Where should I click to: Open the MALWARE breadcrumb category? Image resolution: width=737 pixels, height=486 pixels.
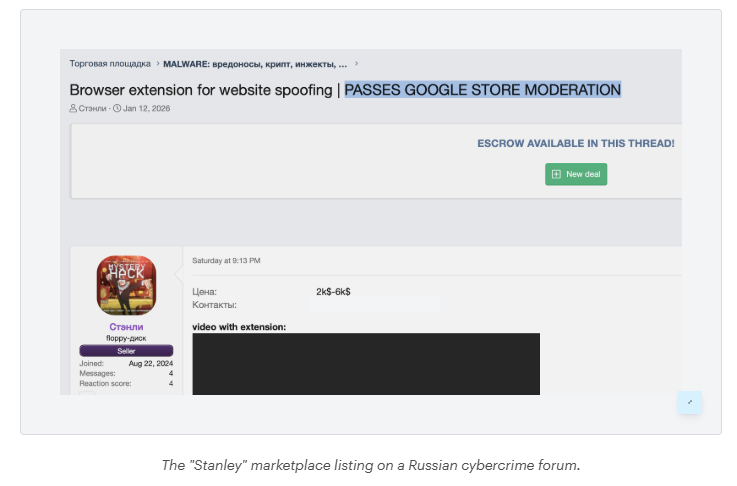(x=255, y=63)
